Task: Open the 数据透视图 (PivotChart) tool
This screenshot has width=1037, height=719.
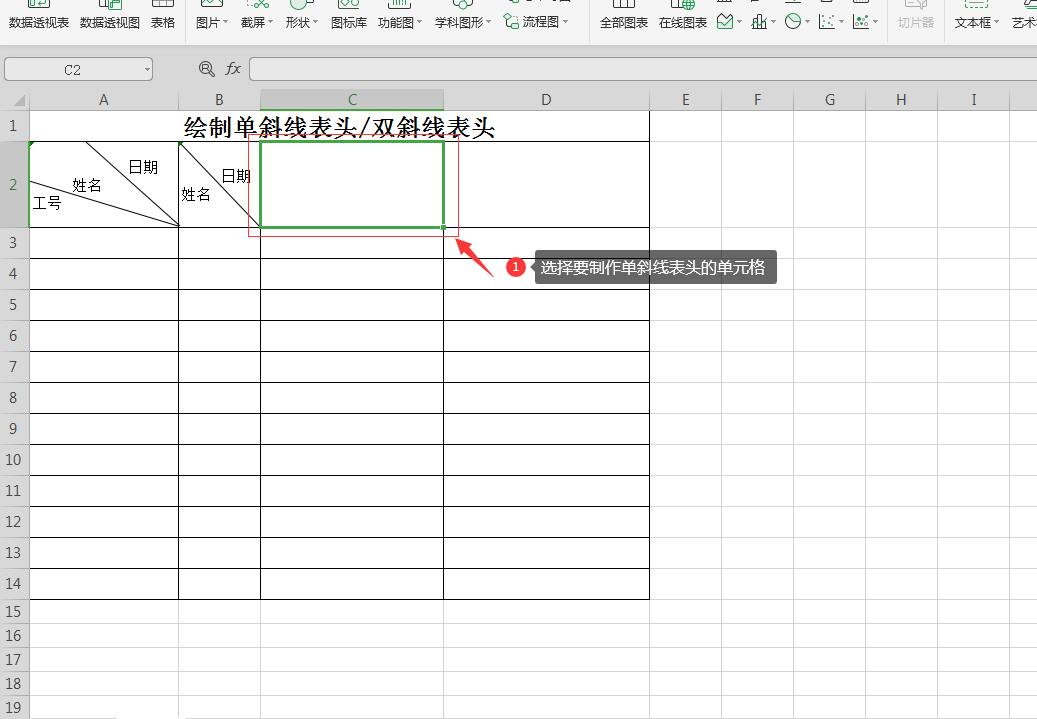Action: [x=110, y=22]
